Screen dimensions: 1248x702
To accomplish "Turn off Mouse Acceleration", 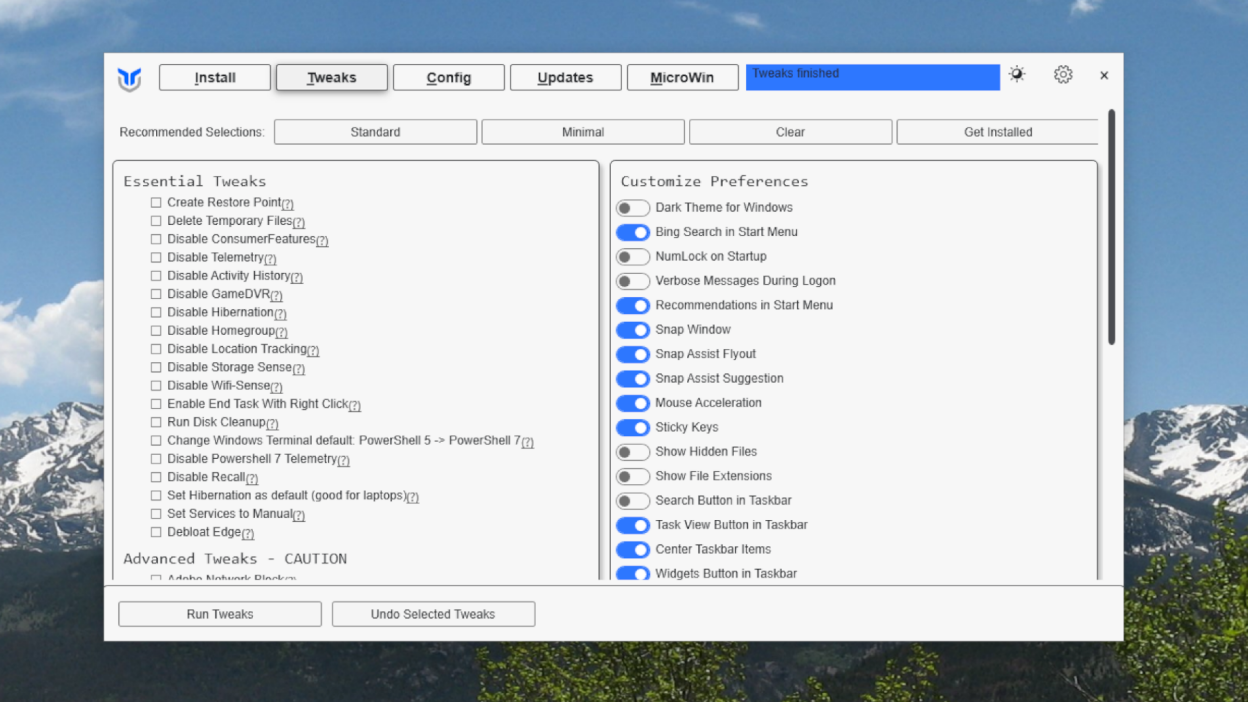I will tap(633, 403).
